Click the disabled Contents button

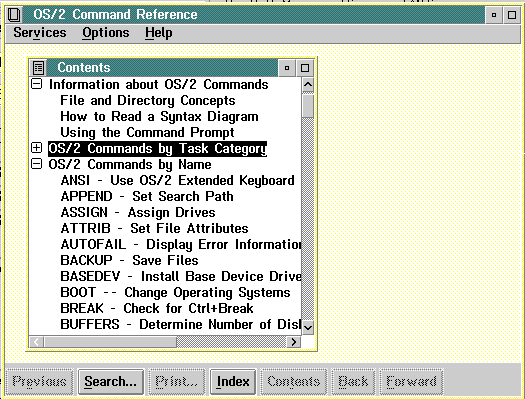293,382
